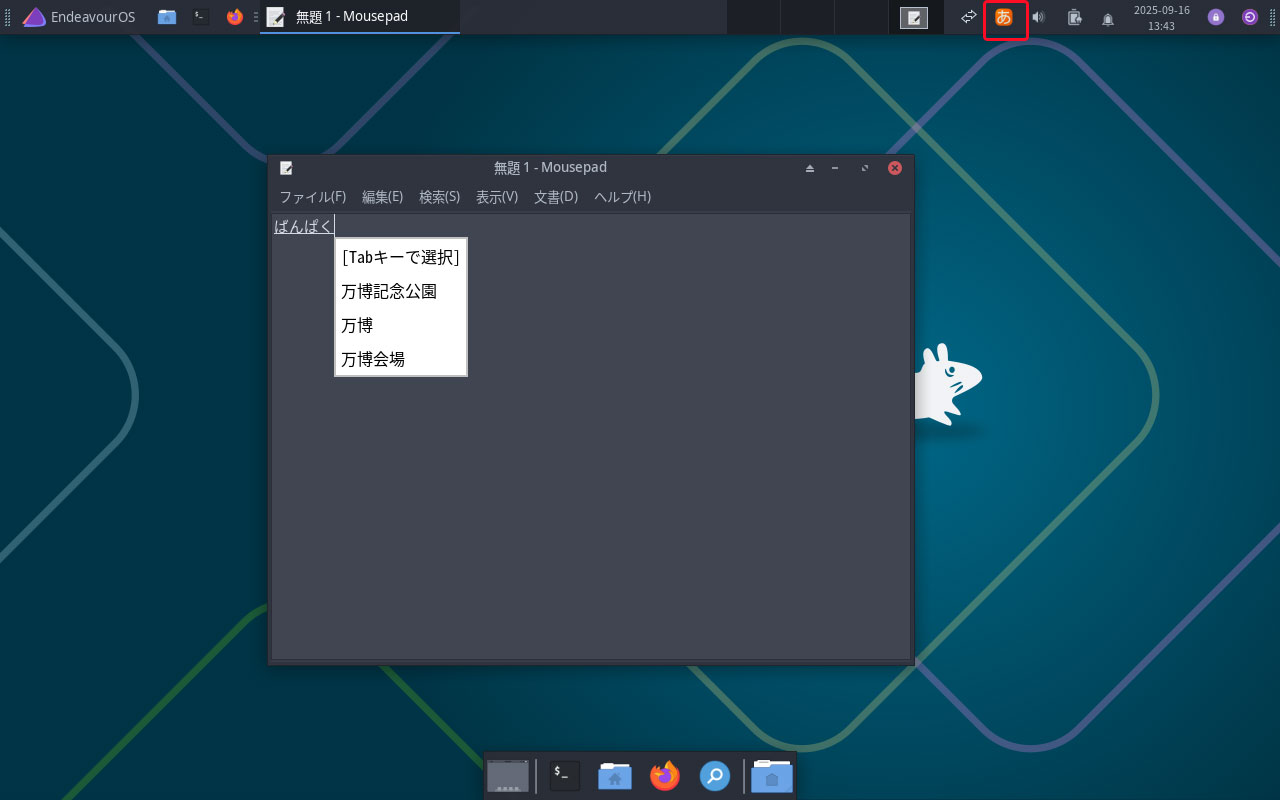Open the power manager battery icon

pyautogui.click(x=1074, y=17)
